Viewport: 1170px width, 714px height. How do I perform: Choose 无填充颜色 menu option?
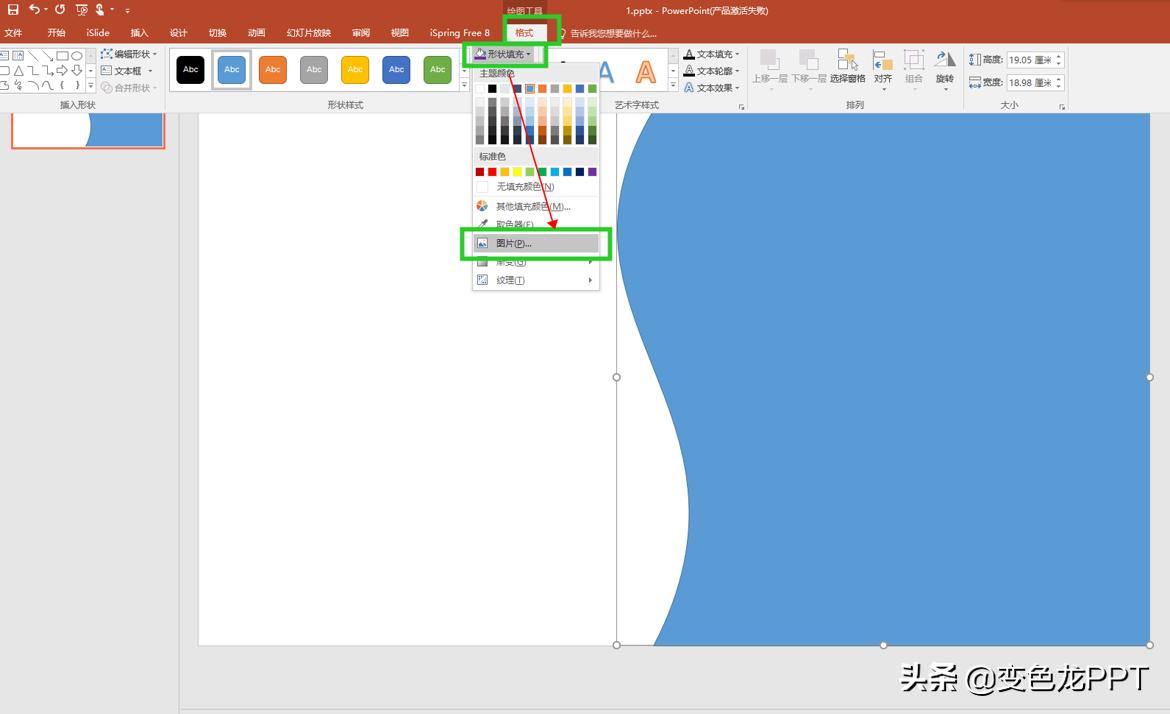(x=536, y=187)
